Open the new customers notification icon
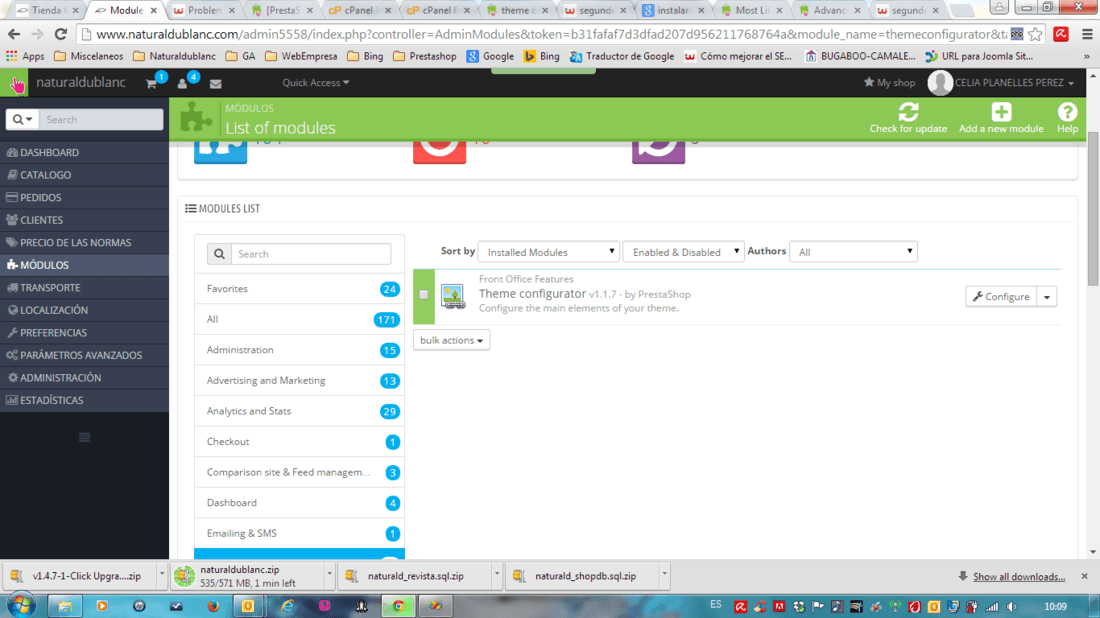Screen dimensions: 1100x618 tap(182, 83)
